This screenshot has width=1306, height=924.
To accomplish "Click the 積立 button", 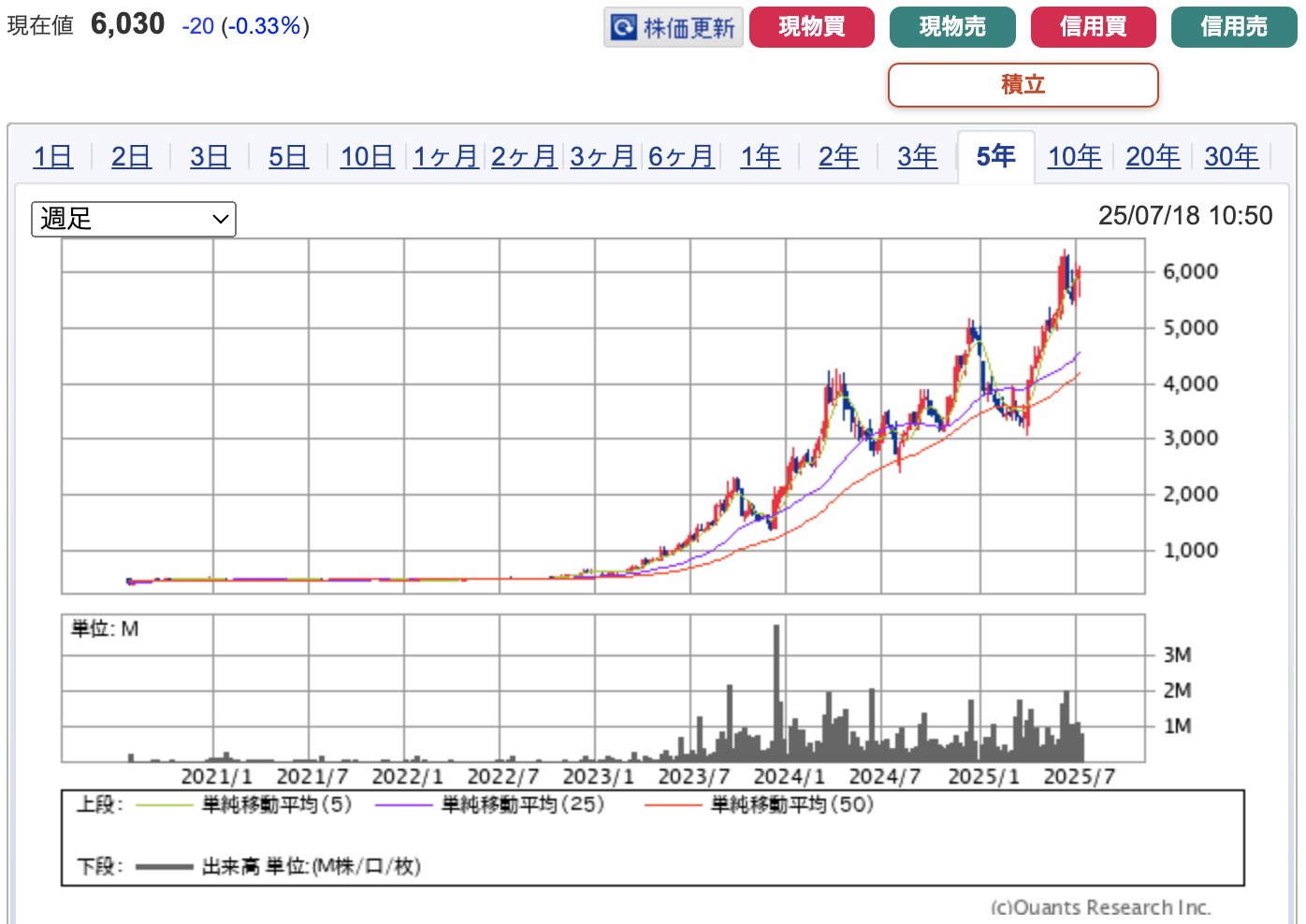I will coord(1023,85).
